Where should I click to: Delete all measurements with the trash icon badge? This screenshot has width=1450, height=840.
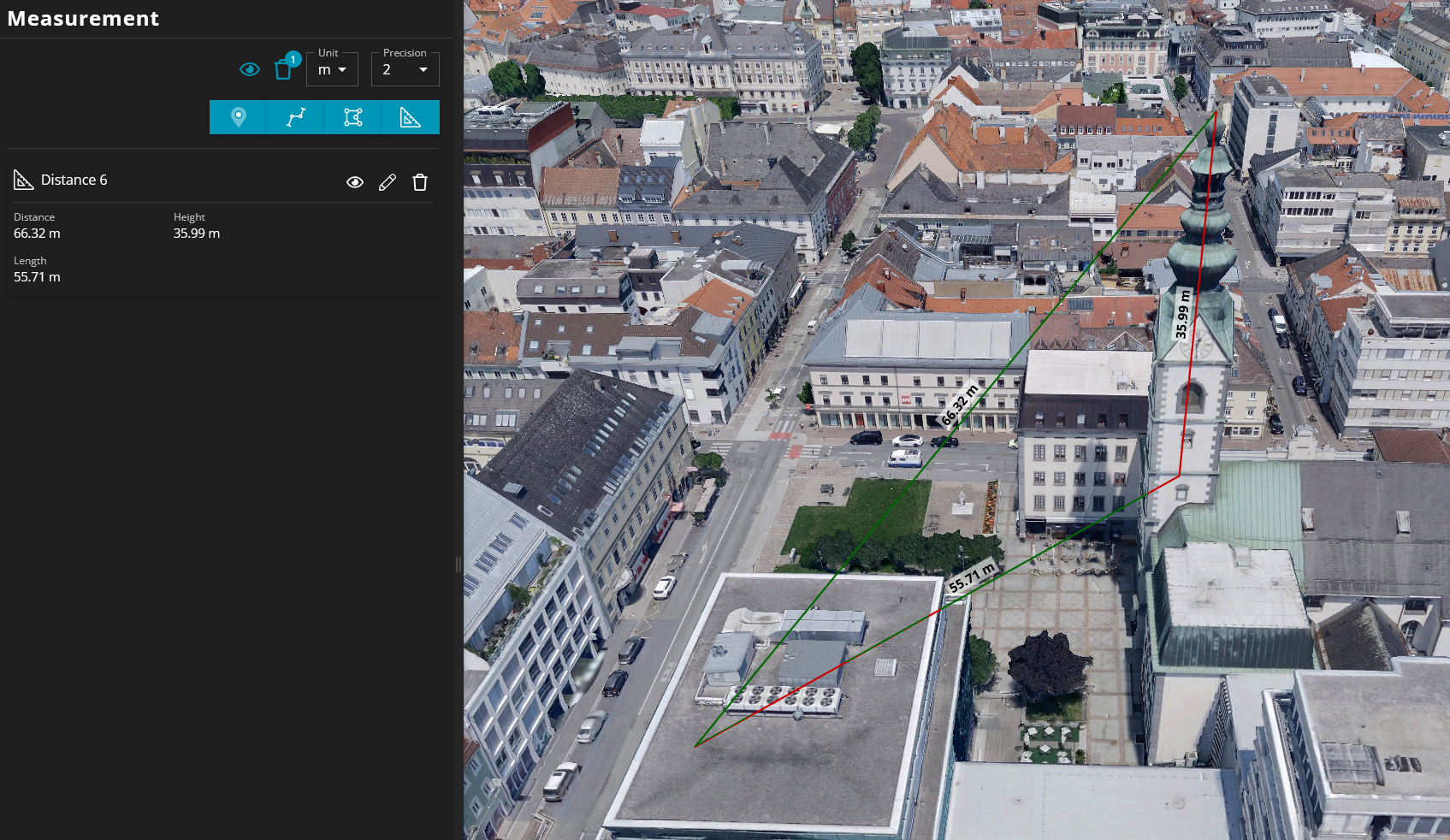[283, 69]
